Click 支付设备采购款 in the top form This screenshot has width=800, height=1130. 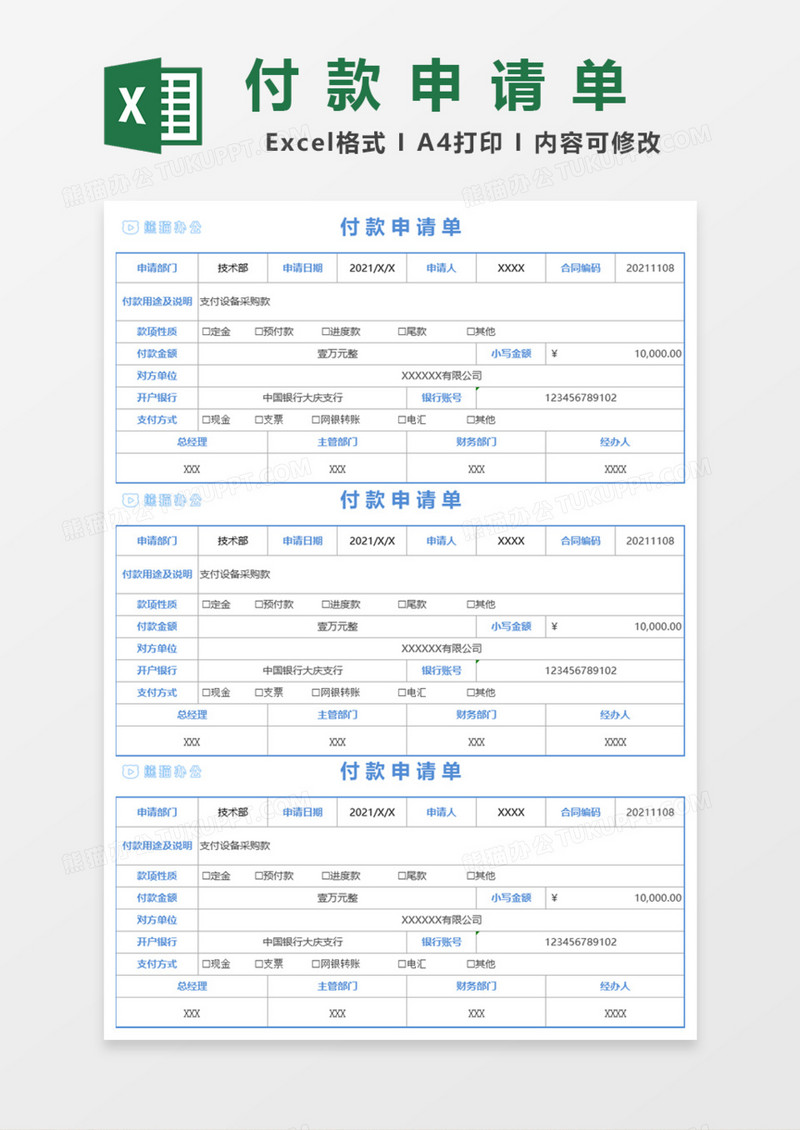tap(235, 302)
